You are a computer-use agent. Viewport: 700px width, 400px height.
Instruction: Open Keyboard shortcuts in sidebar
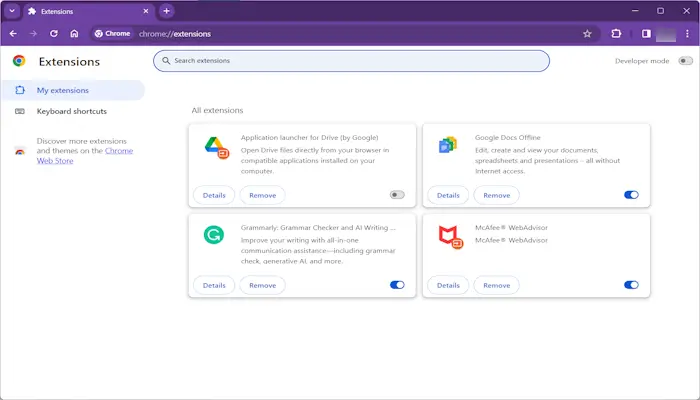click(73, 111)
